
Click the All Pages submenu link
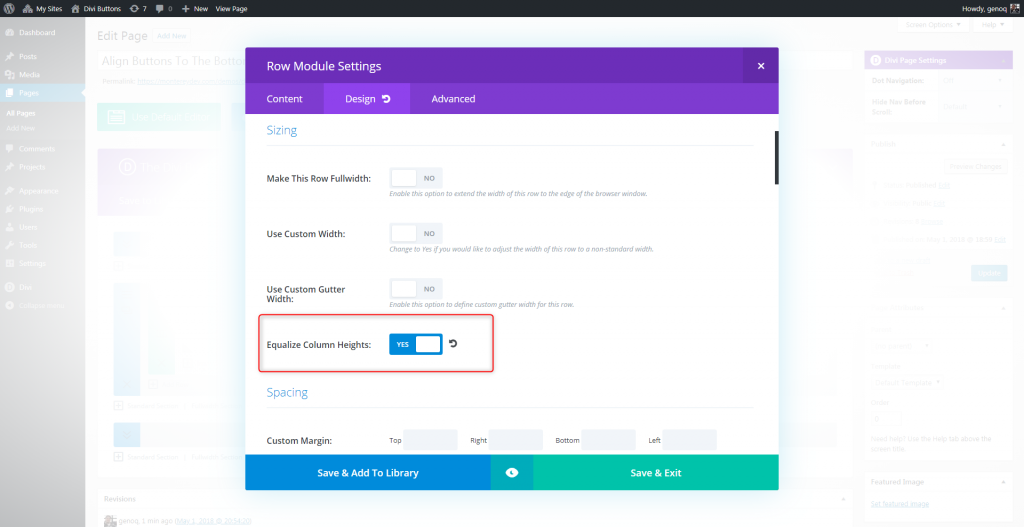coord(21,114)
